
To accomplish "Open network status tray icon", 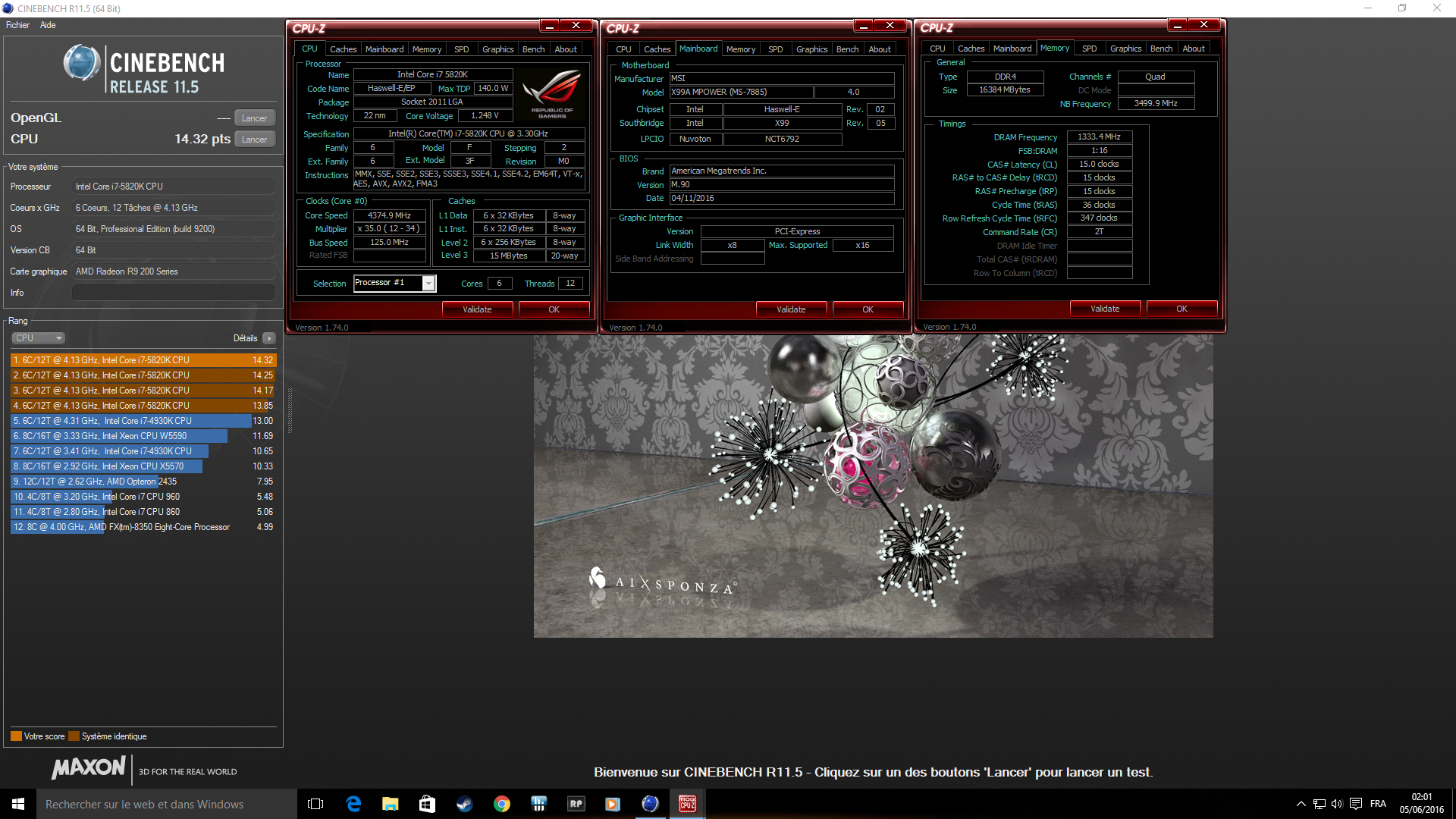I will 1319,804.
